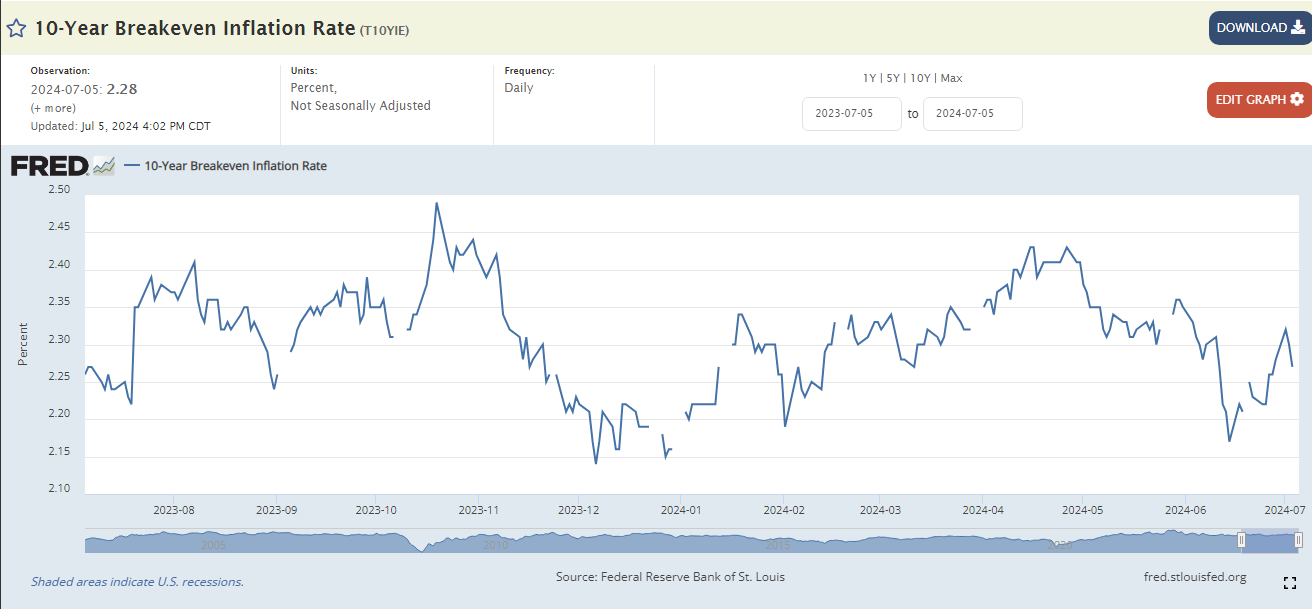Click the start date field 2023-07-05

click(851, 114)
